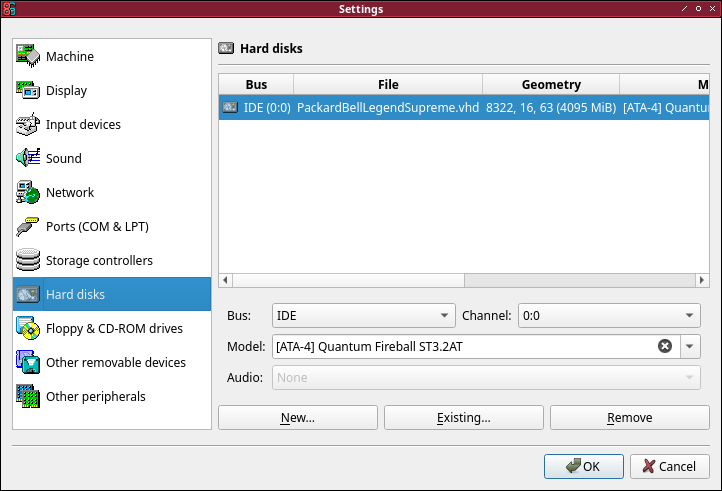Click the horizontal scrollbar left arrow

[x=226, y=280]
